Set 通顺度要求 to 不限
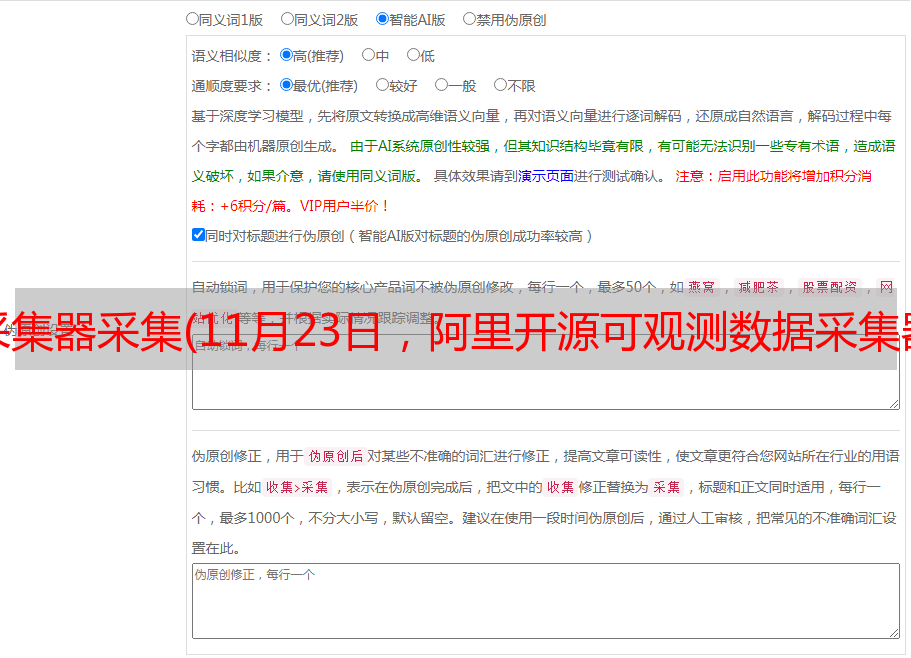911x658 pixels. pos(500,85)
